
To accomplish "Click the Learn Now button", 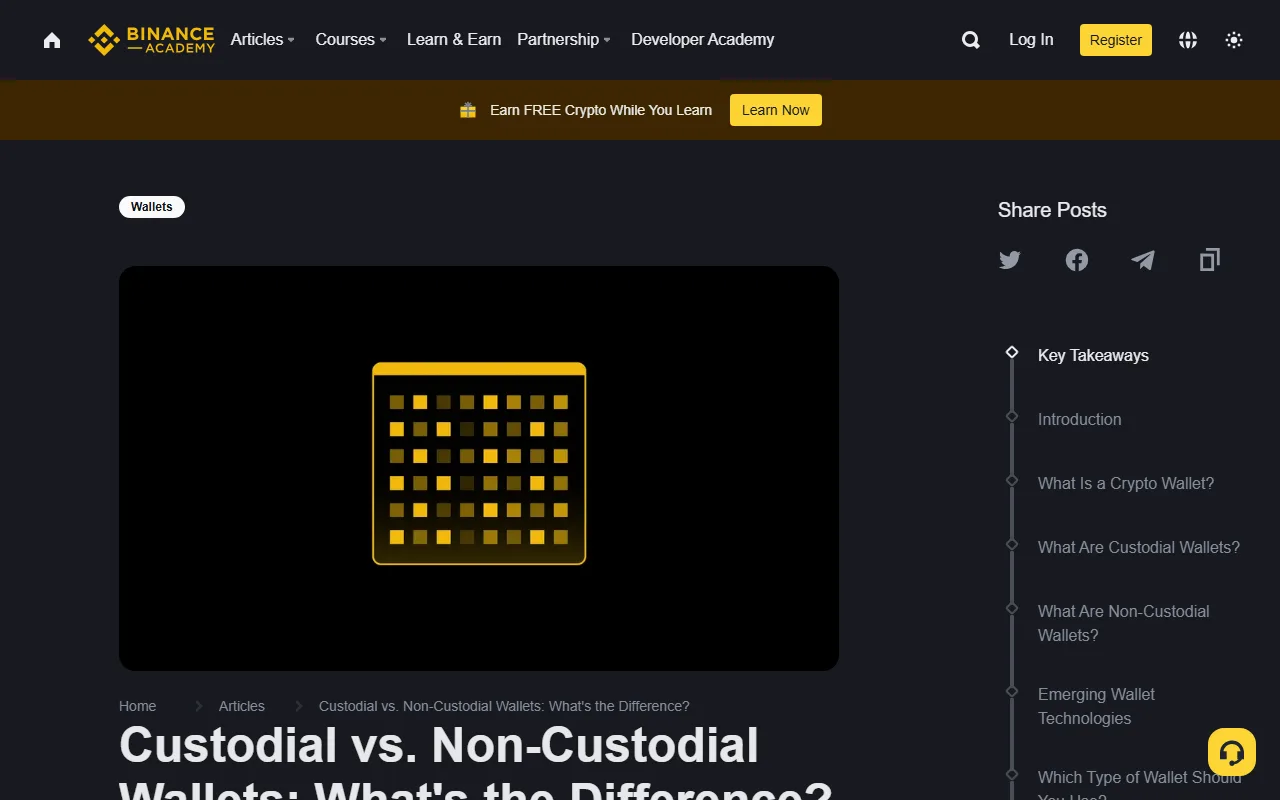I will [x=776, y=110].
